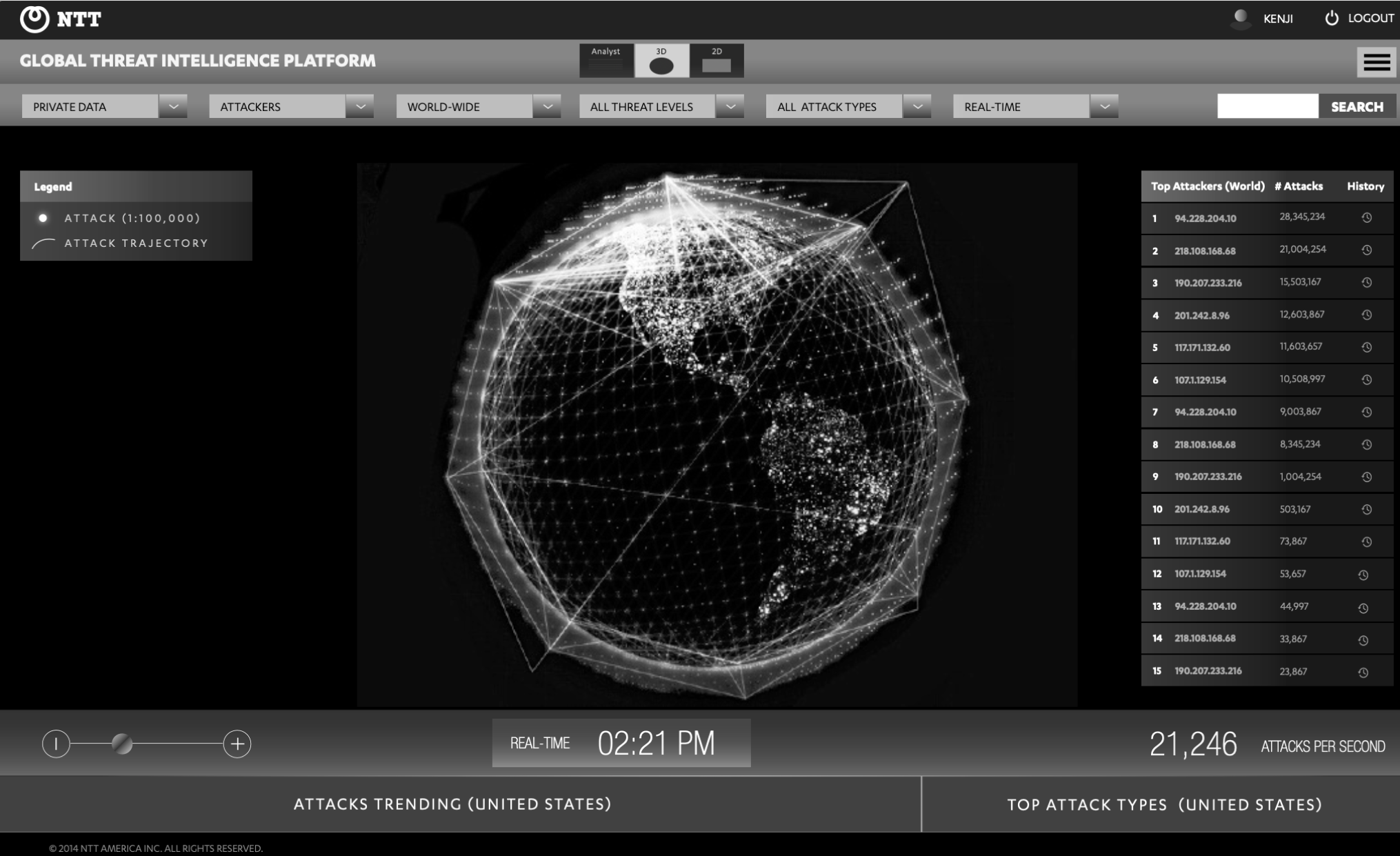
Task: Open Top Attack Types (United States) tab
Action: coord(1164,804)
